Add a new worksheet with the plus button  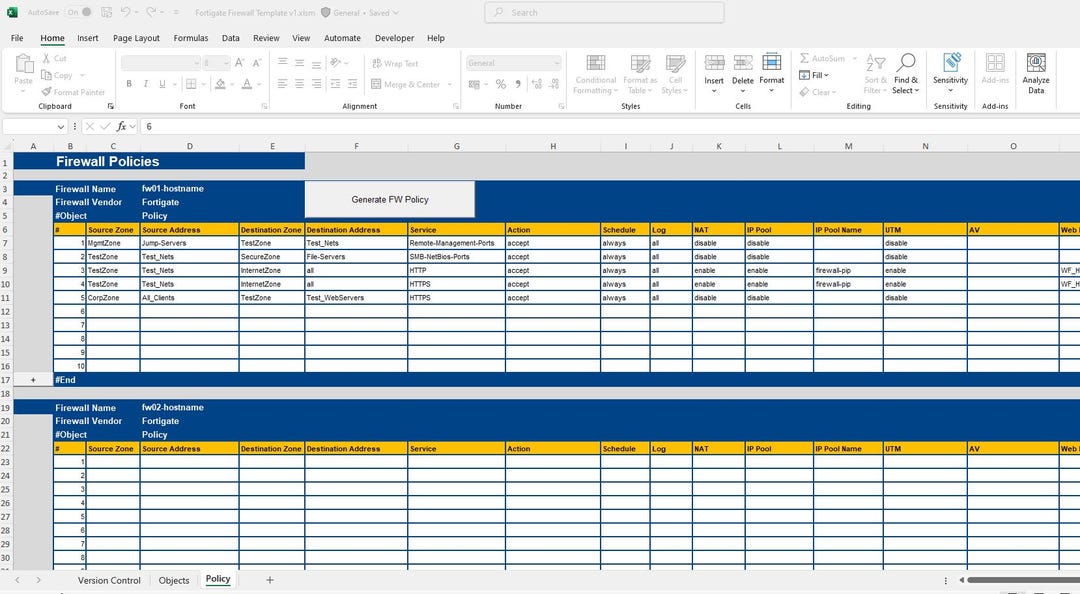click(x=268, y=579)
